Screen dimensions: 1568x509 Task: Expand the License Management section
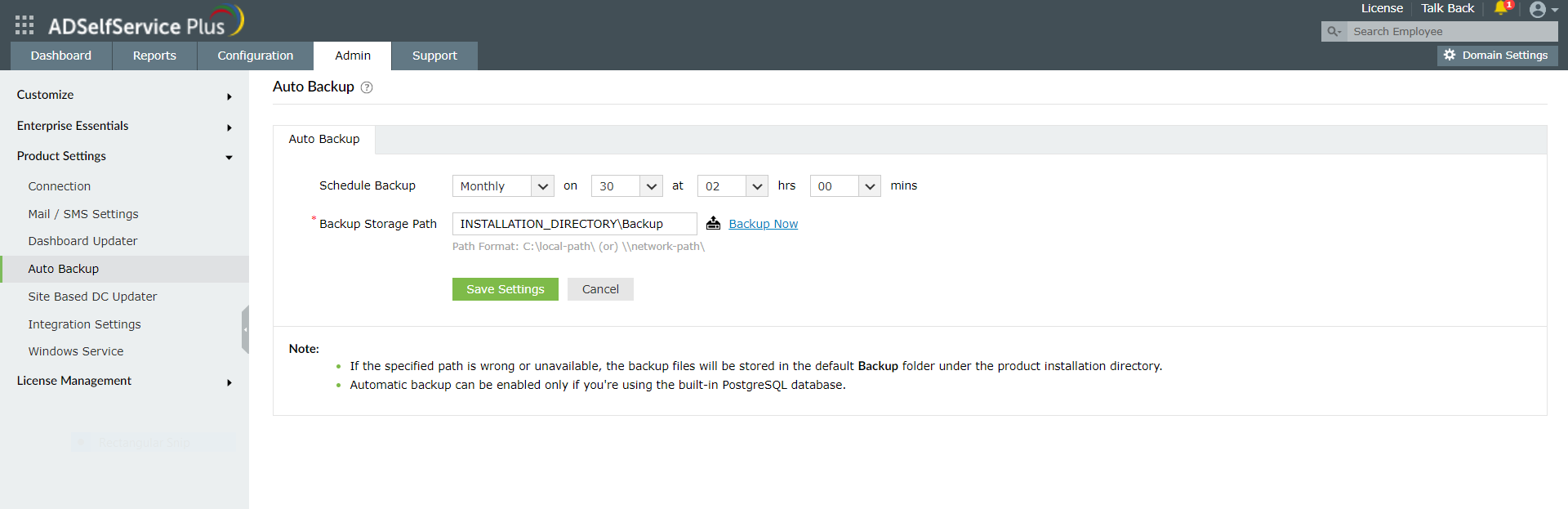pyautogui.click(x=124, y=382)
